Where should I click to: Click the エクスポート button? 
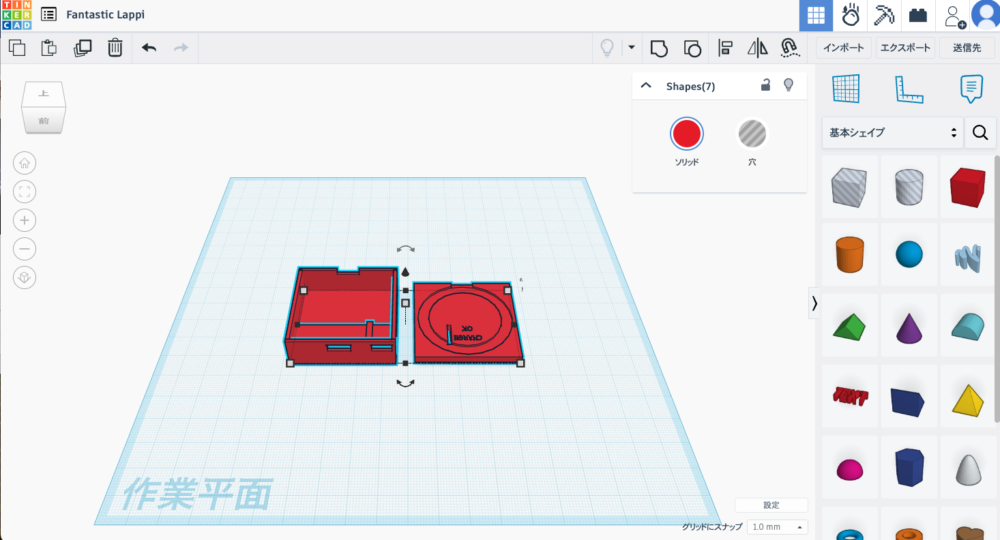pos(905,48)
